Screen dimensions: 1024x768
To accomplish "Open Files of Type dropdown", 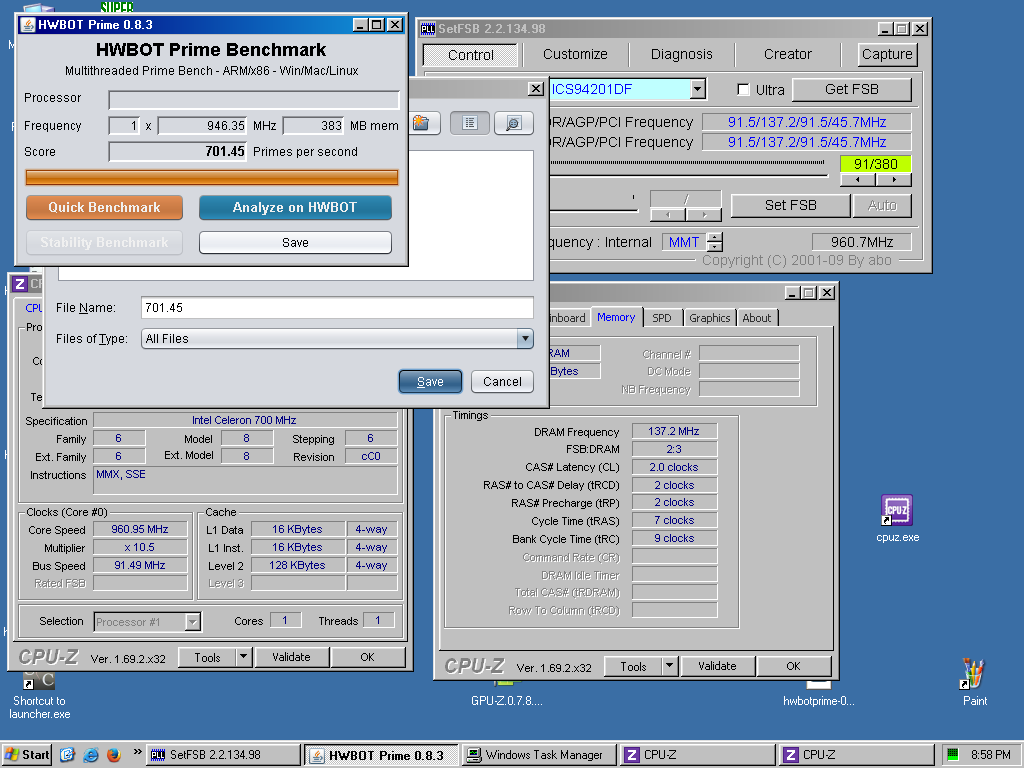I will point(525,338).
